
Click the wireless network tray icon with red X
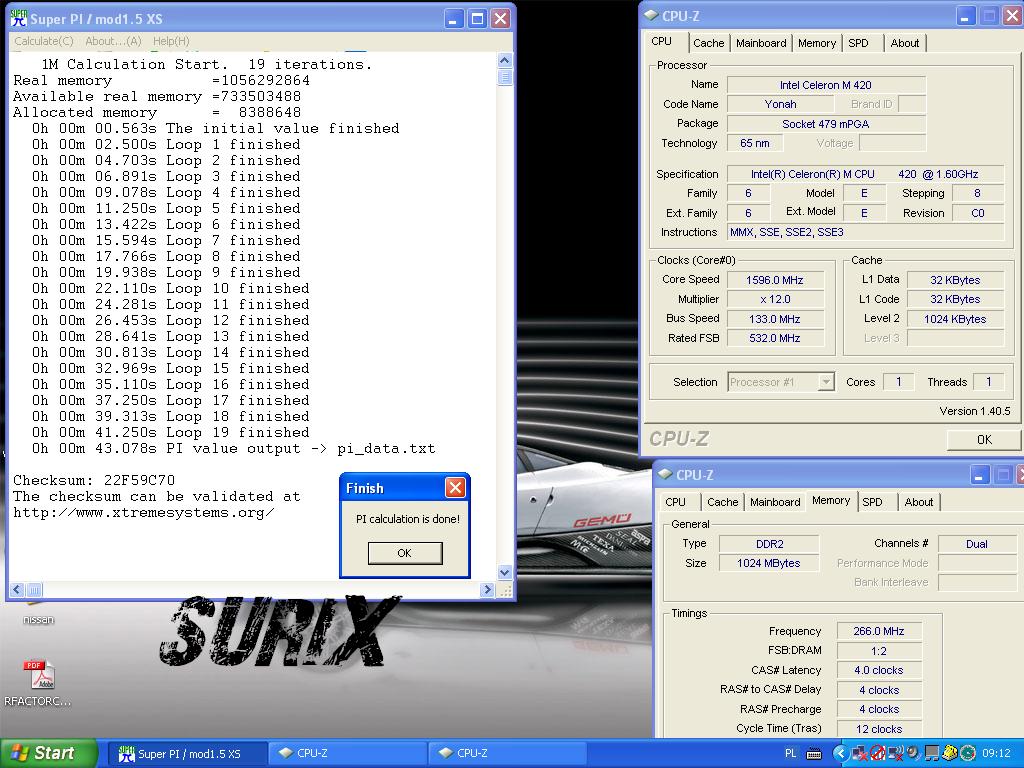click(x=895, y=754)
